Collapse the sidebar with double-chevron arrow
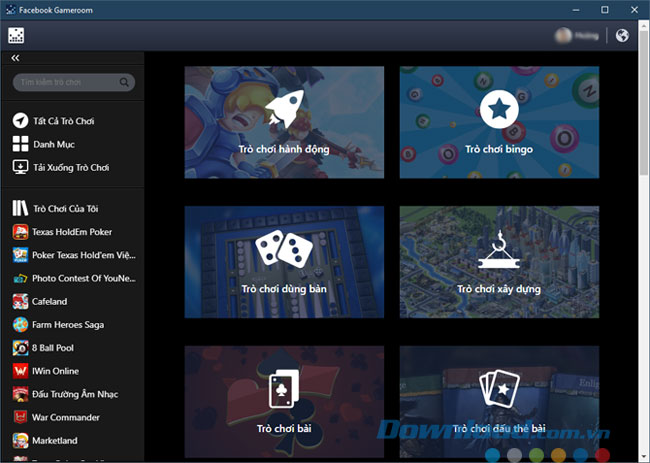650x463 pixels. pyautogui.click(x=15, y=58)
